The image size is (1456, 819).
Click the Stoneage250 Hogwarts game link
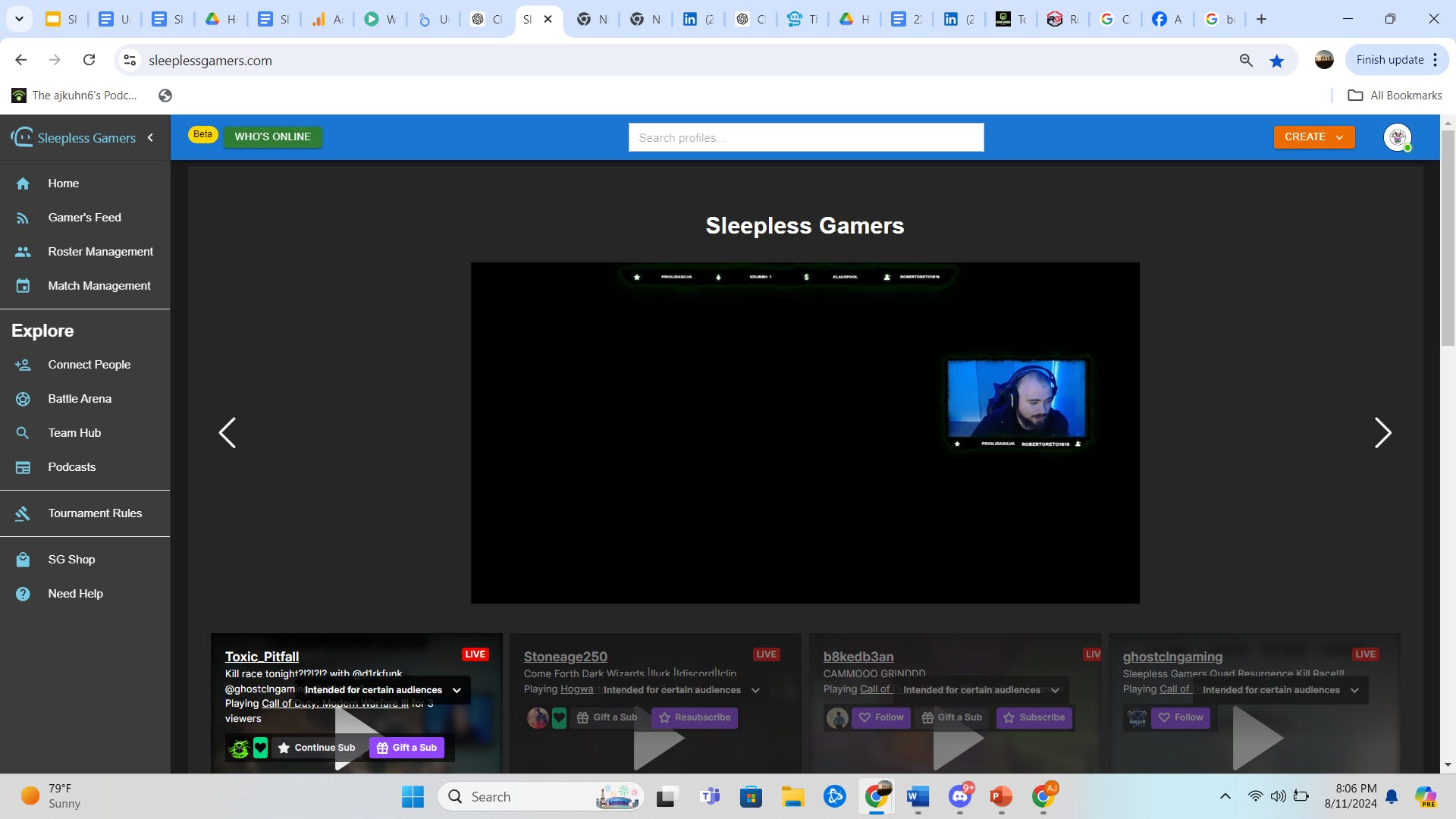click(576, 689)
